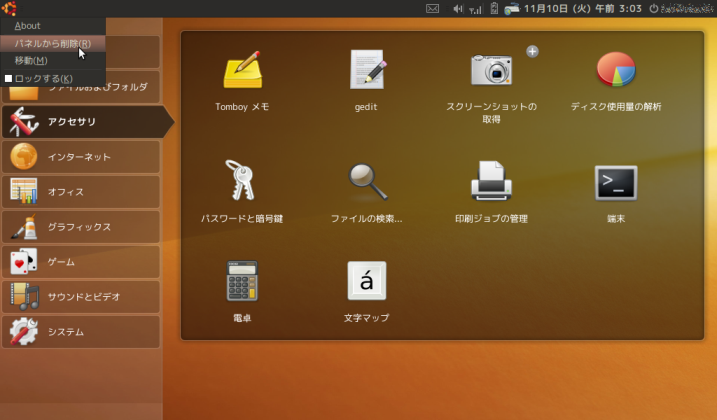The height and width of the screenshot is (420, 717).
Task: Switch to the サウンドとビデオ category
Action: pos(81,297)
